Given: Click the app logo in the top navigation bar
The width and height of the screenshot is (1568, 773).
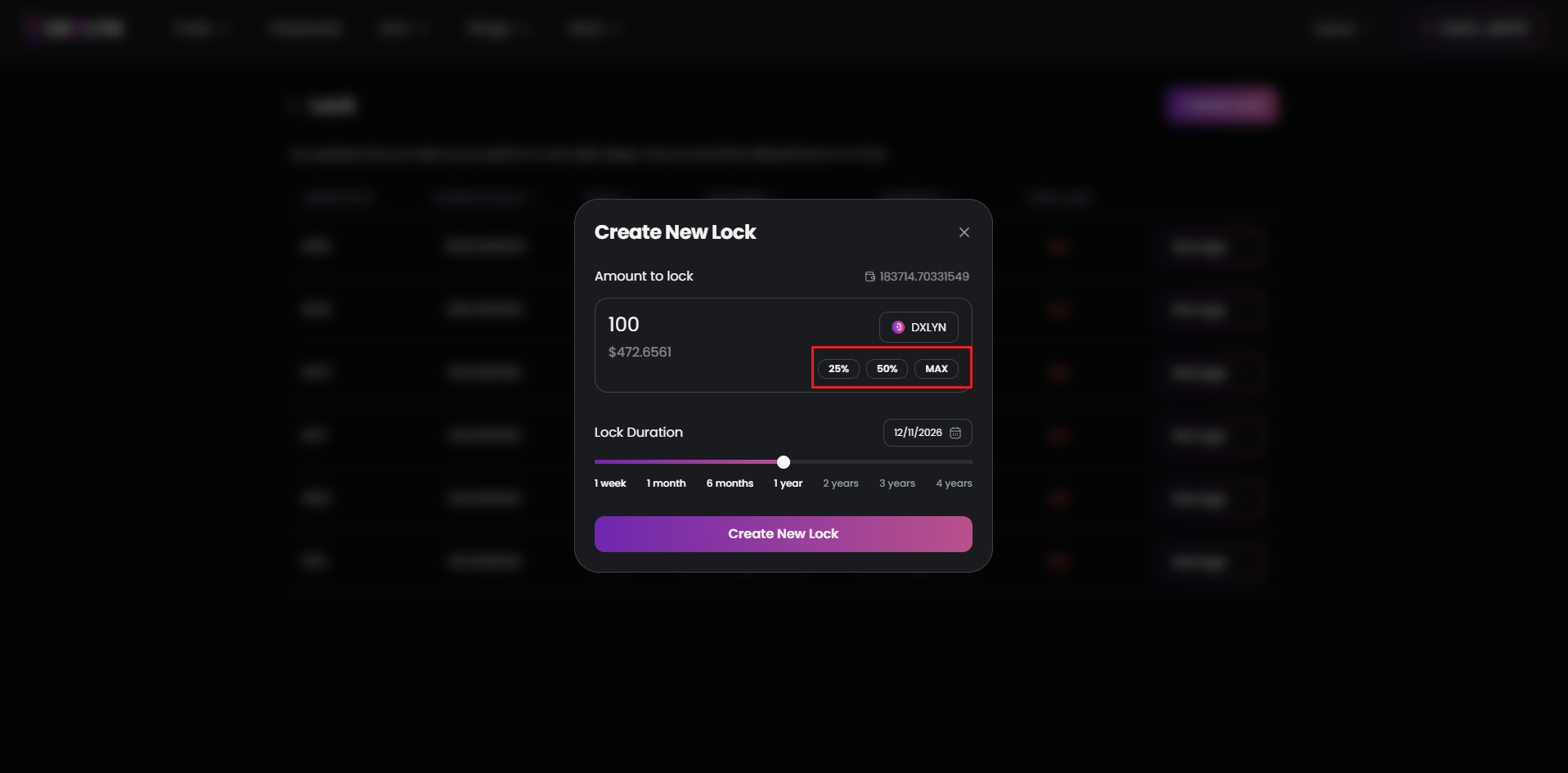Looking at the screenshot, I should (74, 27).
